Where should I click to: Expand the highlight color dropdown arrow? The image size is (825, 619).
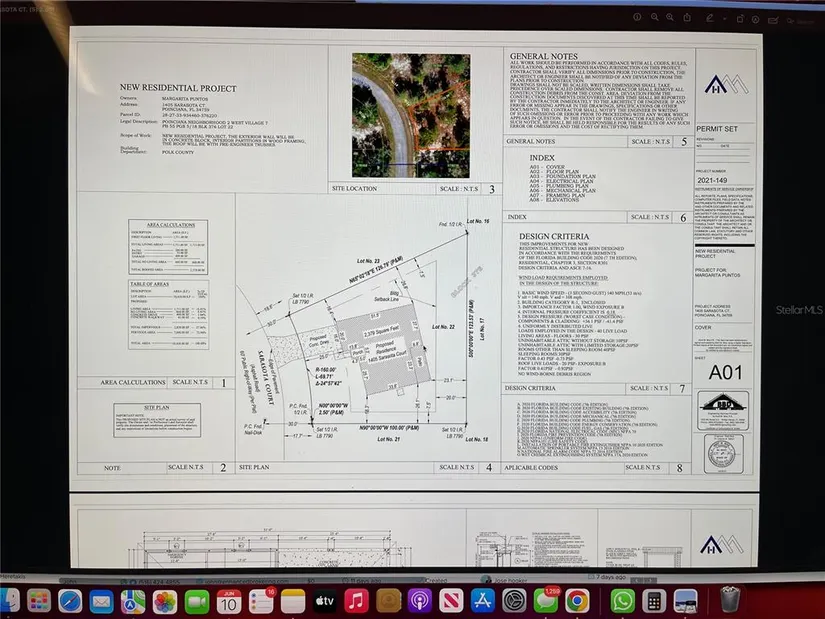coord(725,18)
